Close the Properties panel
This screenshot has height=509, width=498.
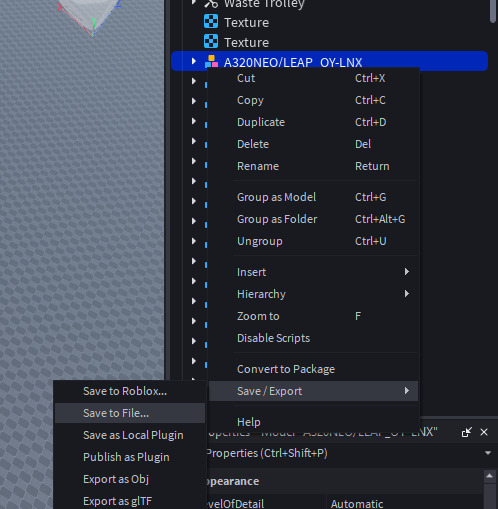point(484,432)
